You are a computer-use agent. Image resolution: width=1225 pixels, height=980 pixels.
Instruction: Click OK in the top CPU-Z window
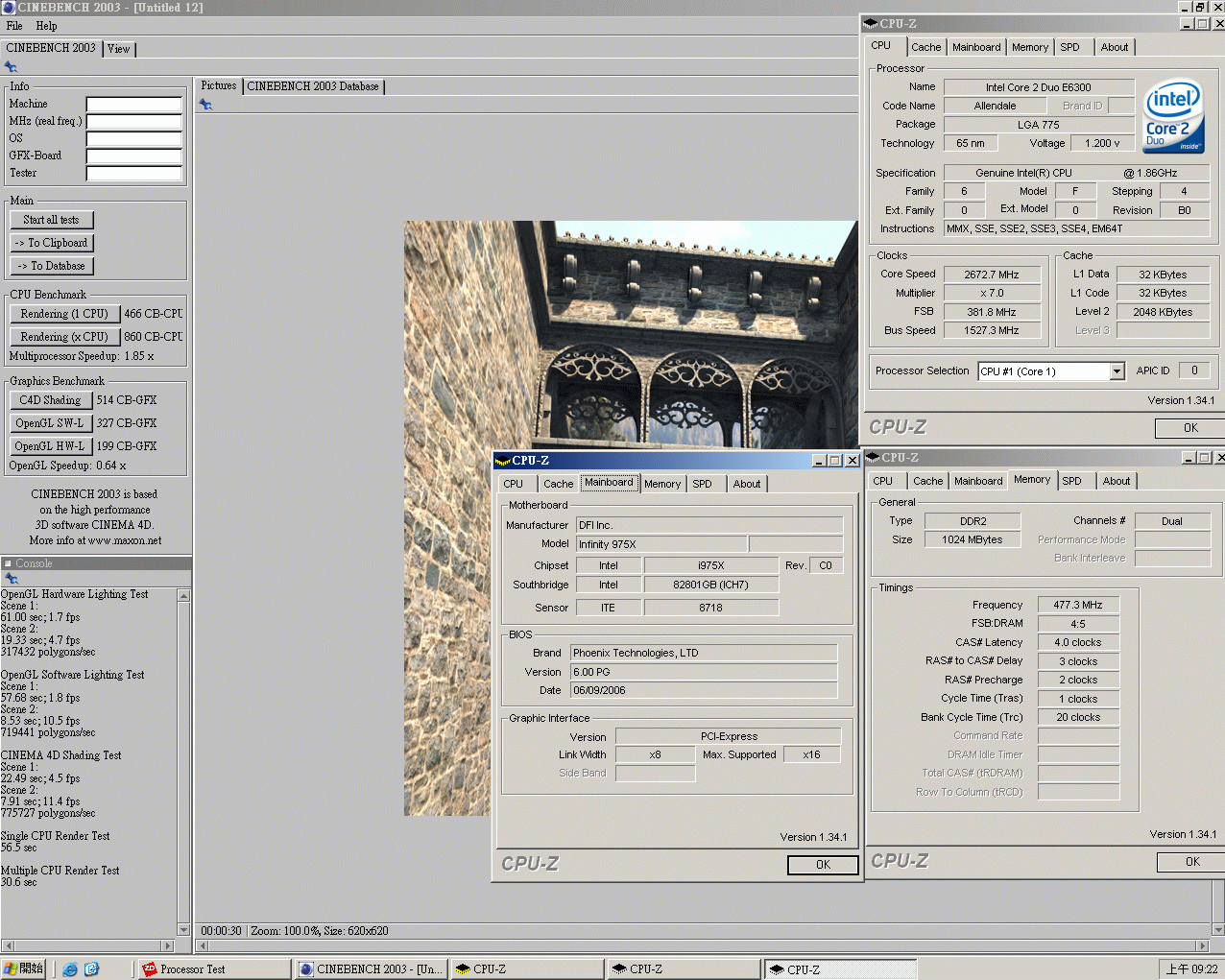pyautogui.click(x=1189, y=428)
